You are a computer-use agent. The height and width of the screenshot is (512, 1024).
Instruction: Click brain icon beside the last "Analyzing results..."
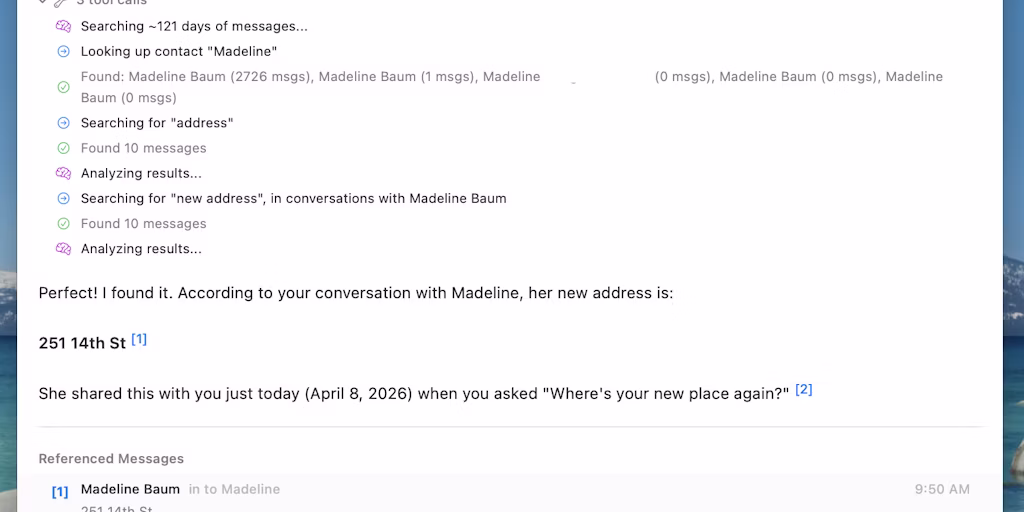point(64,249)
